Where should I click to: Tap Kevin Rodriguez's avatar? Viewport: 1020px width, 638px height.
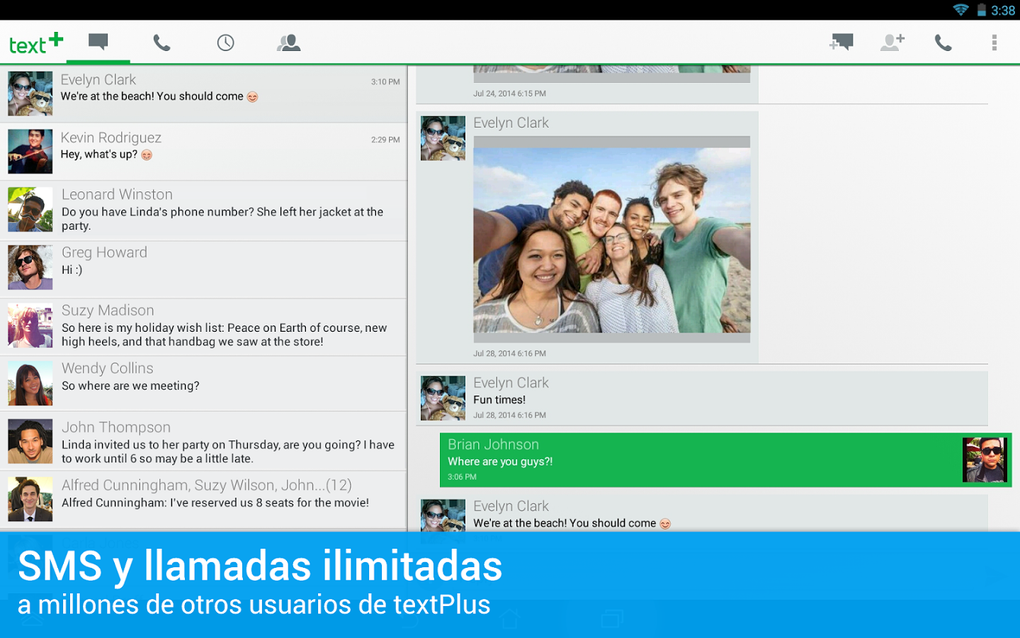pyautogui.click(x=30, y=151)
